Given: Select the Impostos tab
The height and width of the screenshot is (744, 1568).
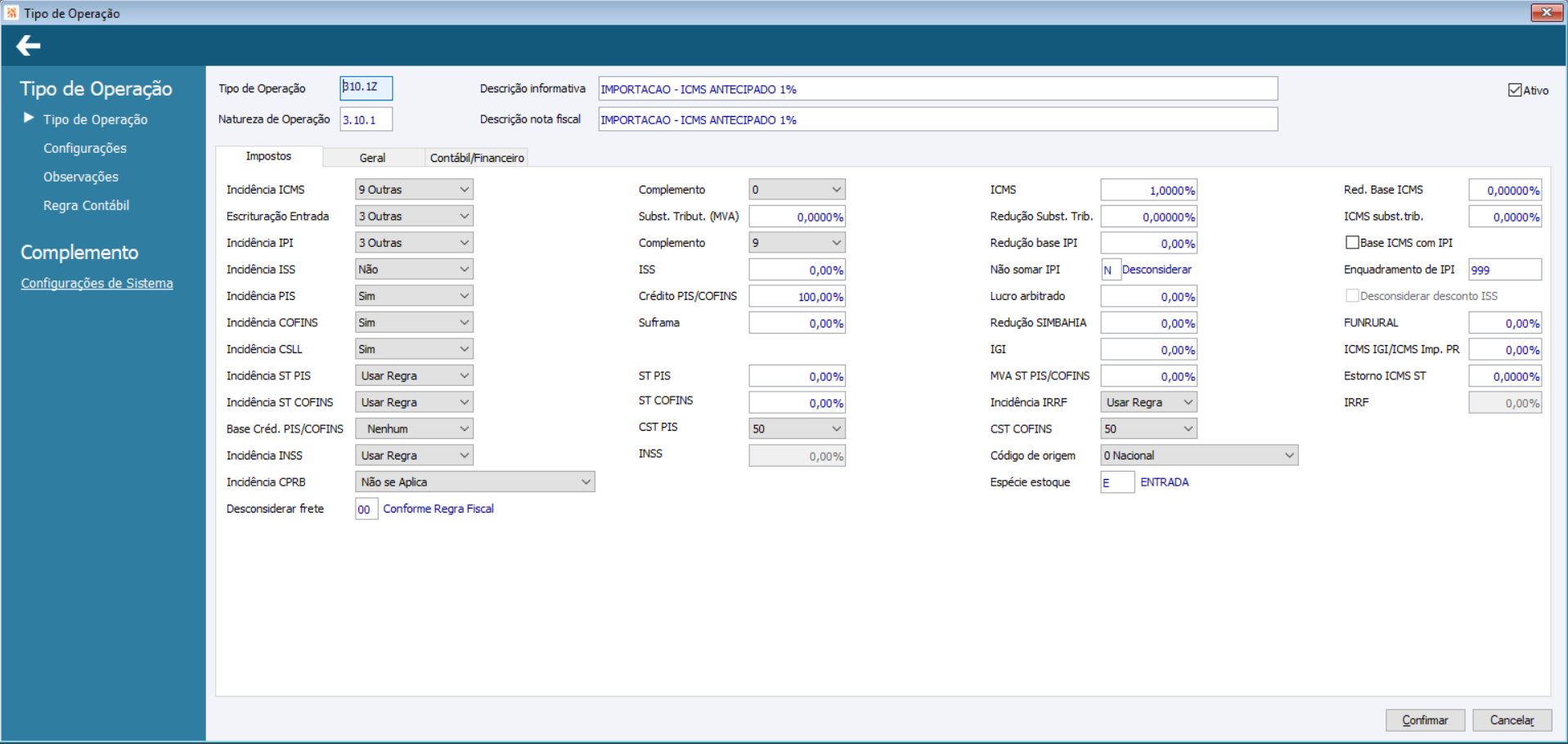Looking at the screenshot, I should tap(268, 156).
